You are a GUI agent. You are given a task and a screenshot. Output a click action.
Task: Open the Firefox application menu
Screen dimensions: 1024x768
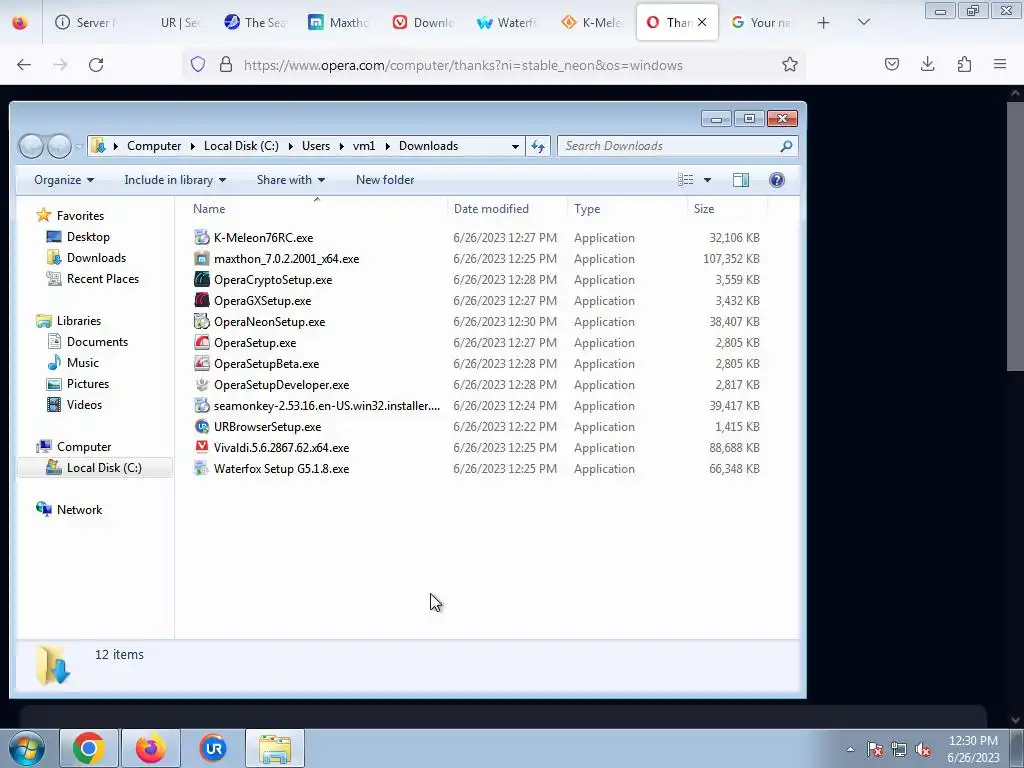[x=1000, y=64]
